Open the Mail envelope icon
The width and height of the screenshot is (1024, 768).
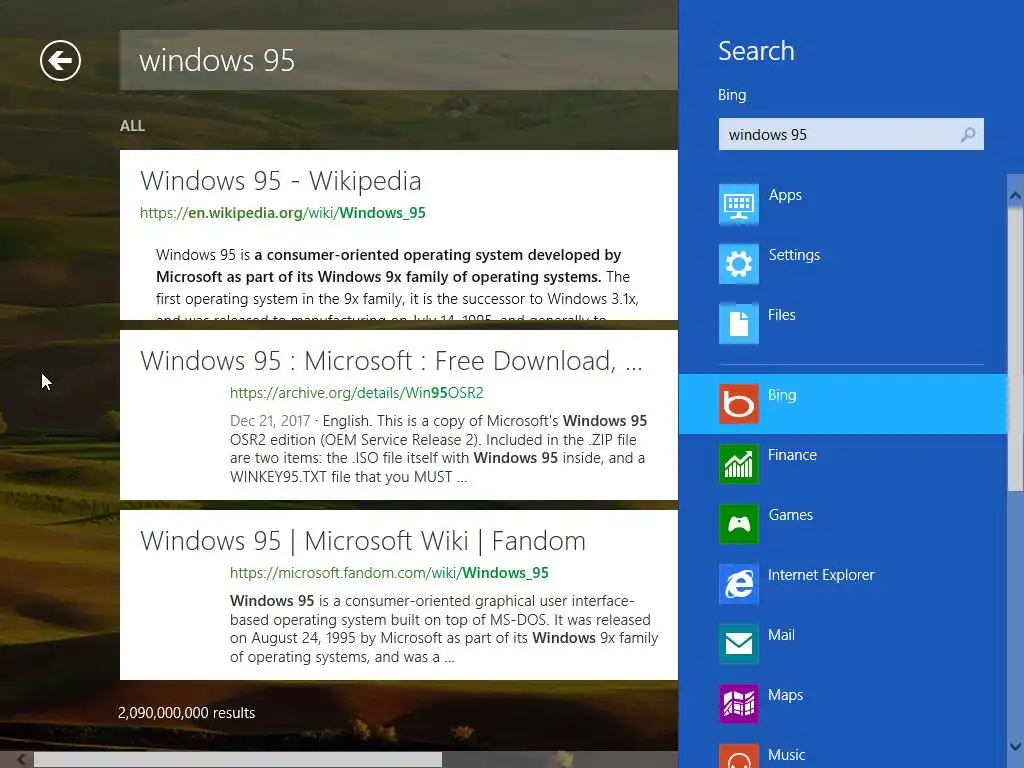[739, 644]
